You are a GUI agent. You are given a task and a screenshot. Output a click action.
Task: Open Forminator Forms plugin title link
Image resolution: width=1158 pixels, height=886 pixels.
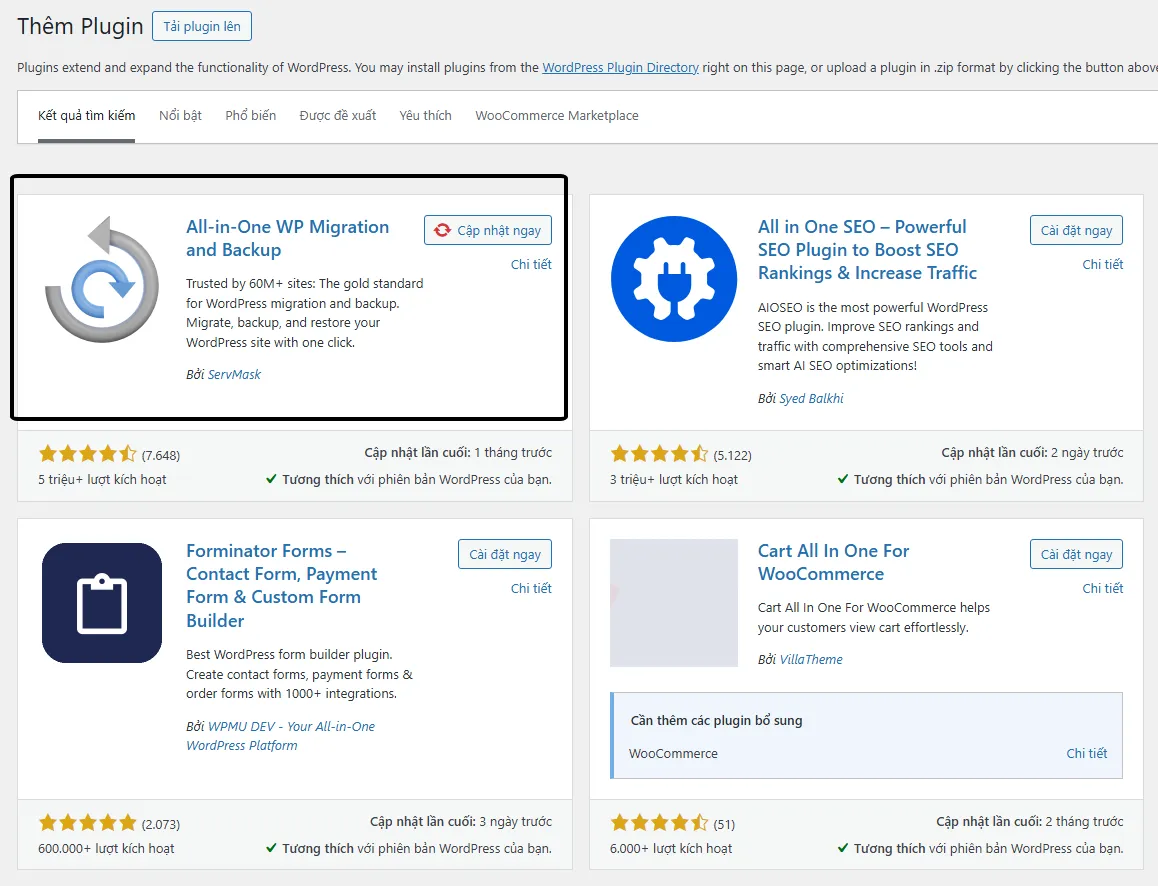(x=281, y=585)
